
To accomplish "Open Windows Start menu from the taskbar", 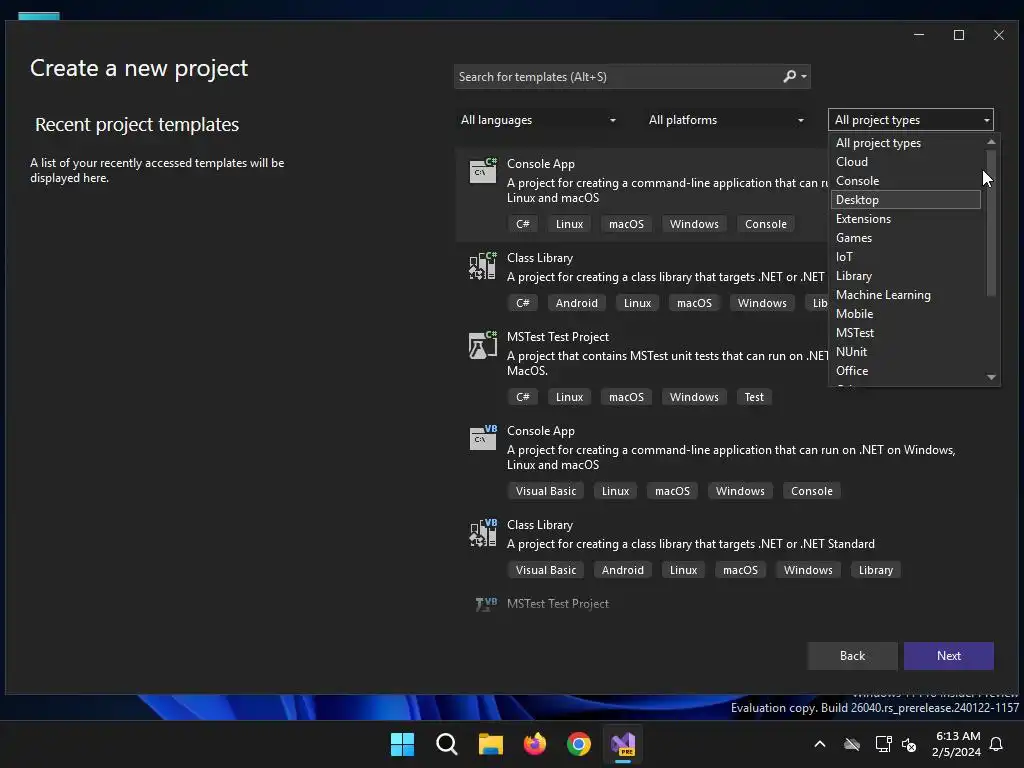I will tap(402, 744).
